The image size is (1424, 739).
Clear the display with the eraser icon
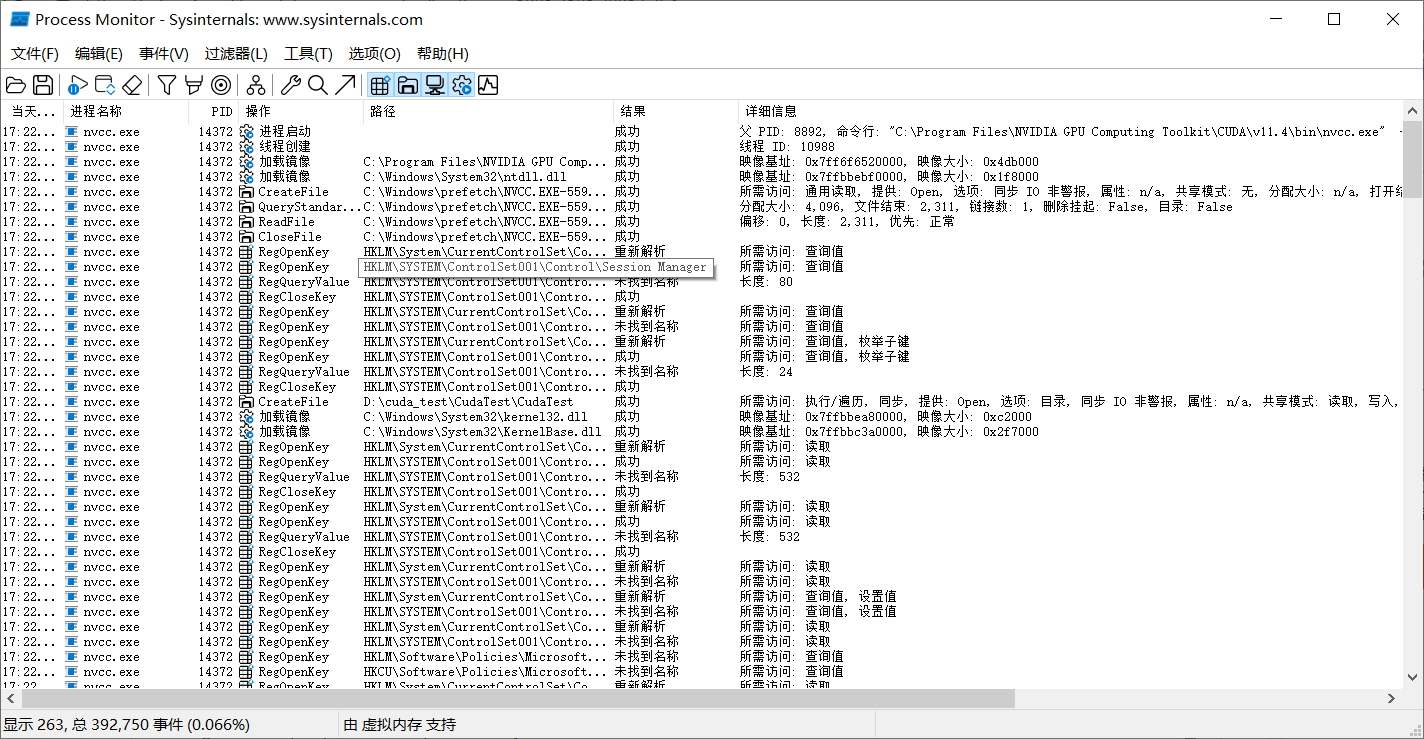click(132, 85)
